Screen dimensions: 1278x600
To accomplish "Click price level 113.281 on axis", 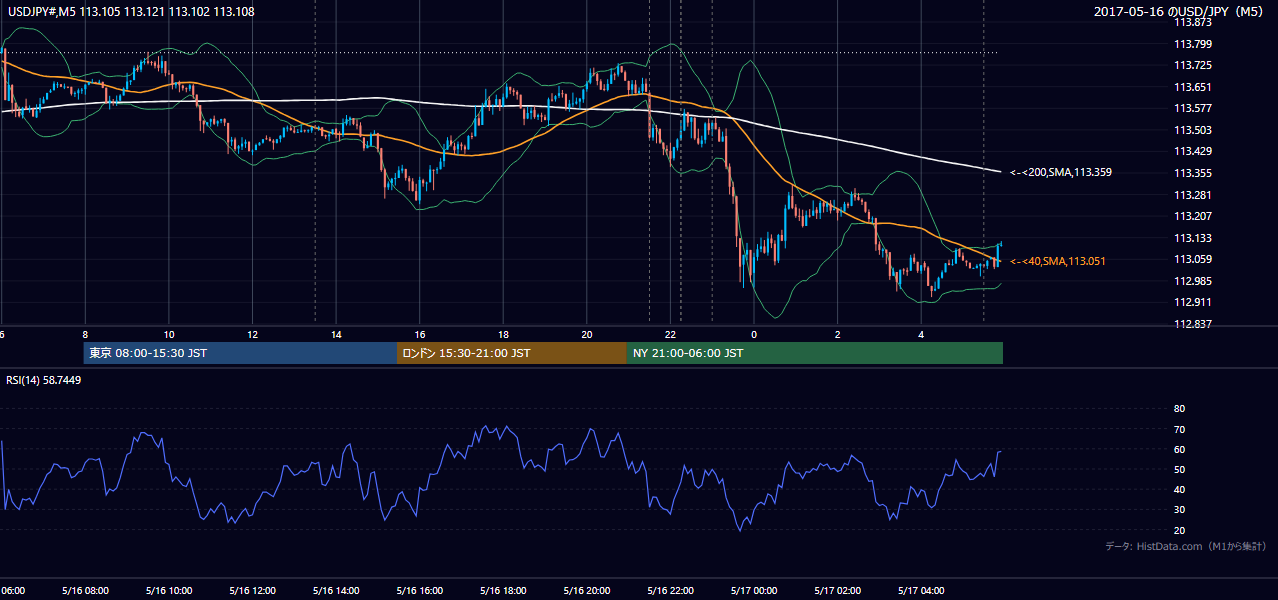I will [x=1193, y=195].
